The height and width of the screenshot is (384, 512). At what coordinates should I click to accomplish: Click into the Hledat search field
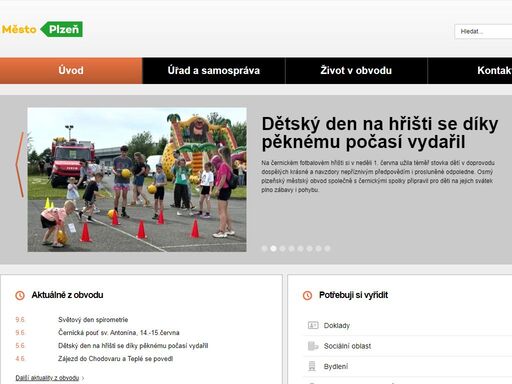click(483, 32)
